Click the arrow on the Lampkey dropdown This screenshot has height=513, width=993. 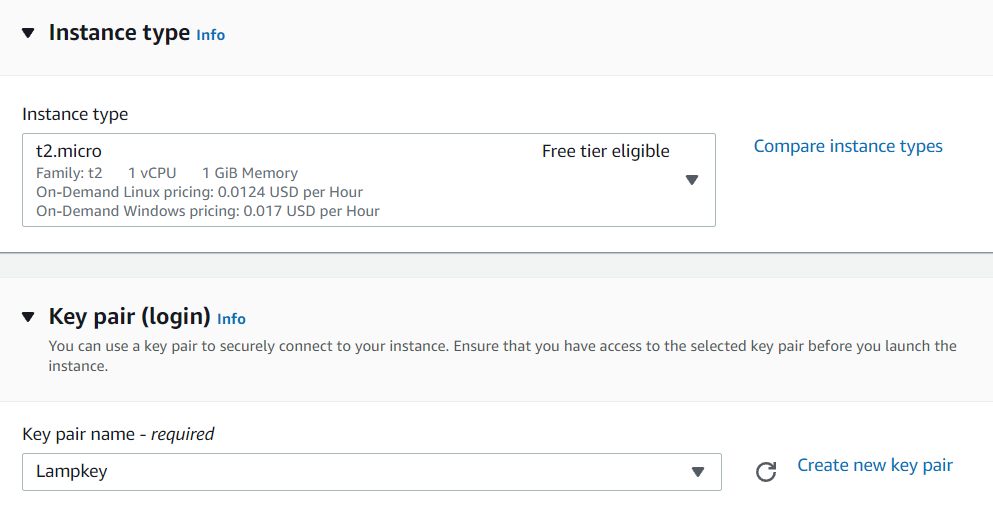click(698, 472)
